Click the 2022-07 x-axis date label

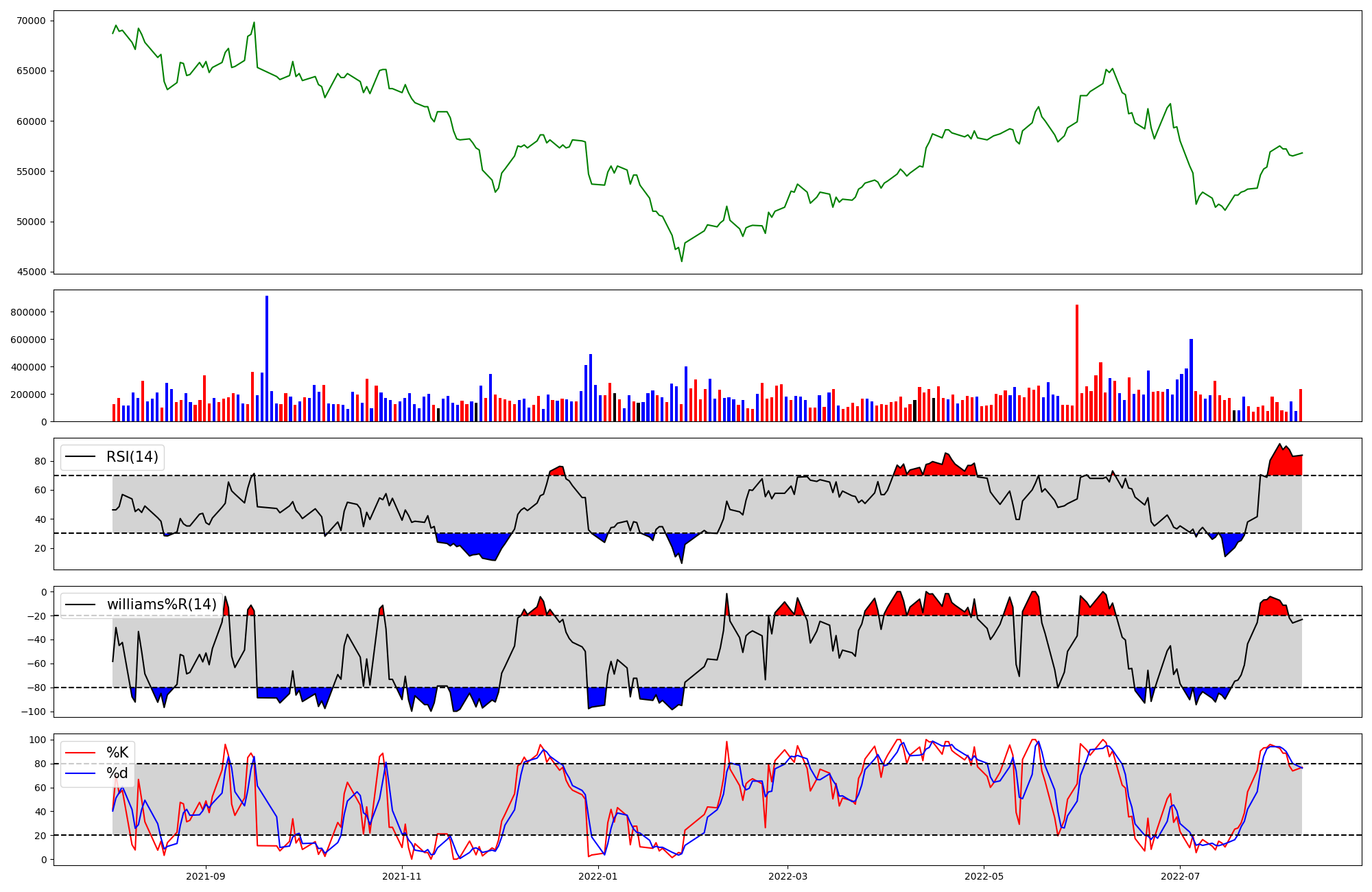(1180, 876)
